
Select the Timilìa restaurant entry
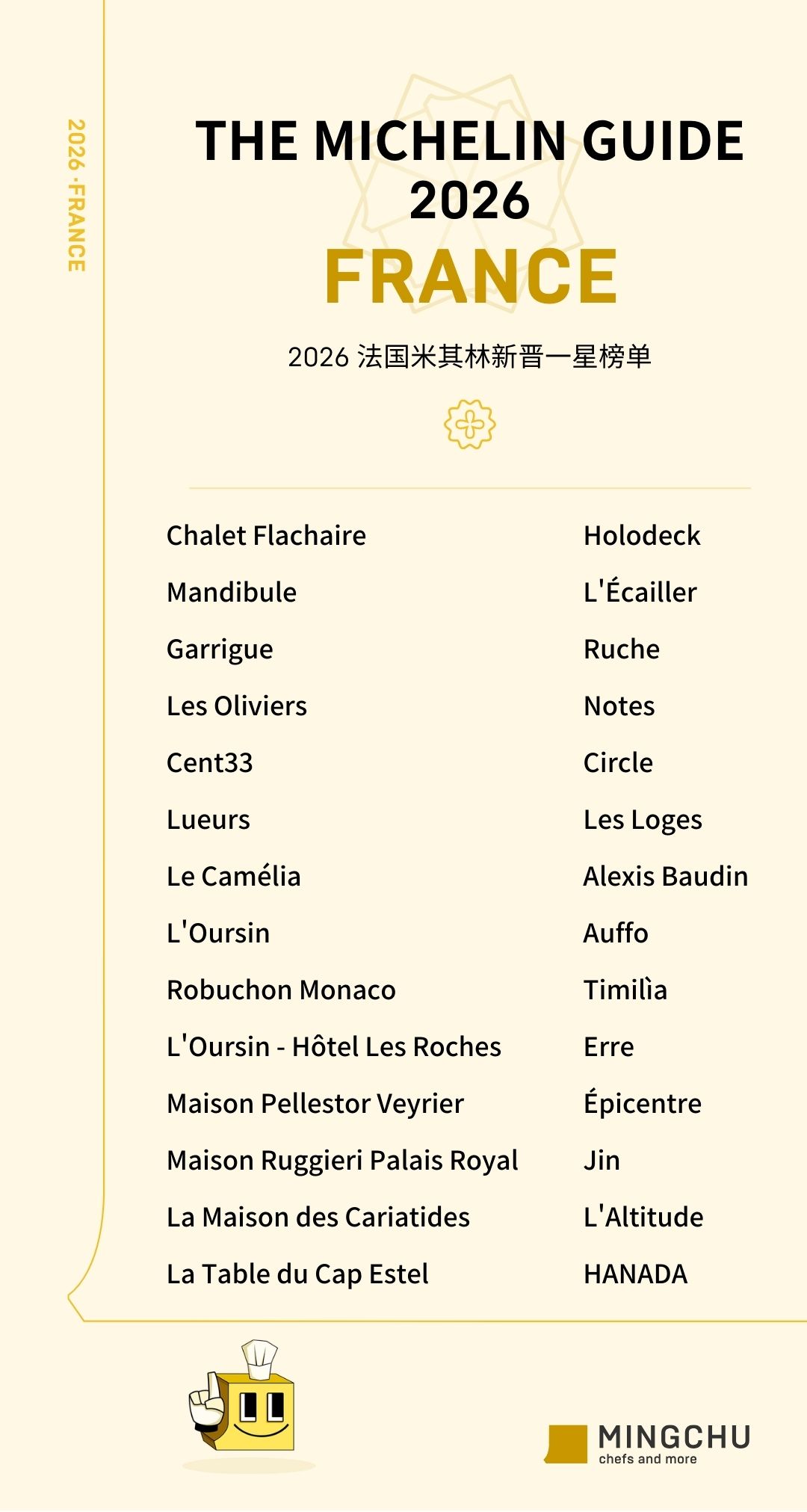pyautogui.click(x=625, y=990)
